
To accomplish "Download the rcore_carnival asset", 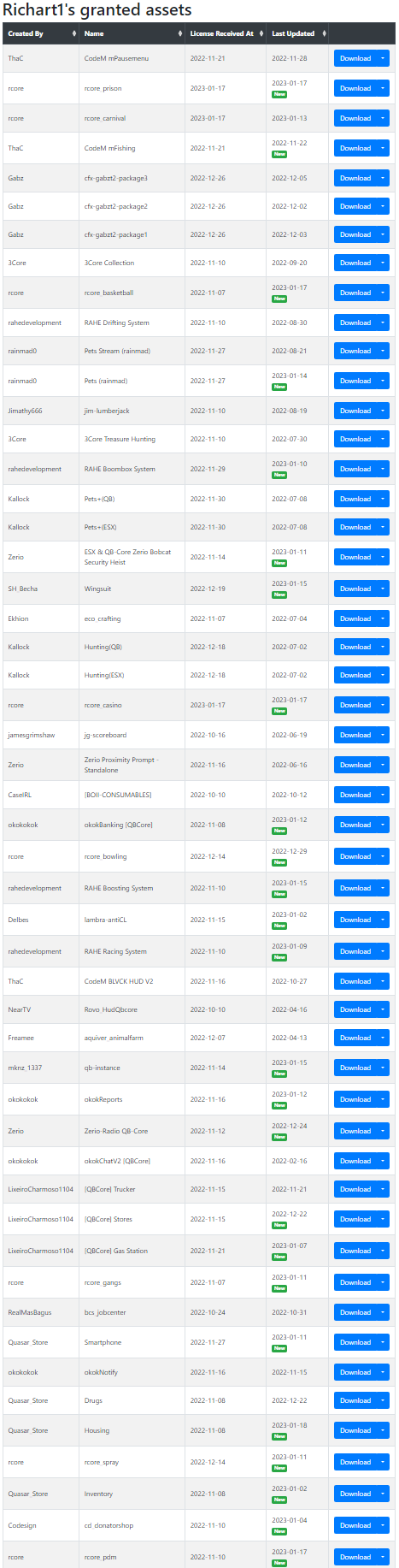I will pyautogui.click(x=355, y=118).
